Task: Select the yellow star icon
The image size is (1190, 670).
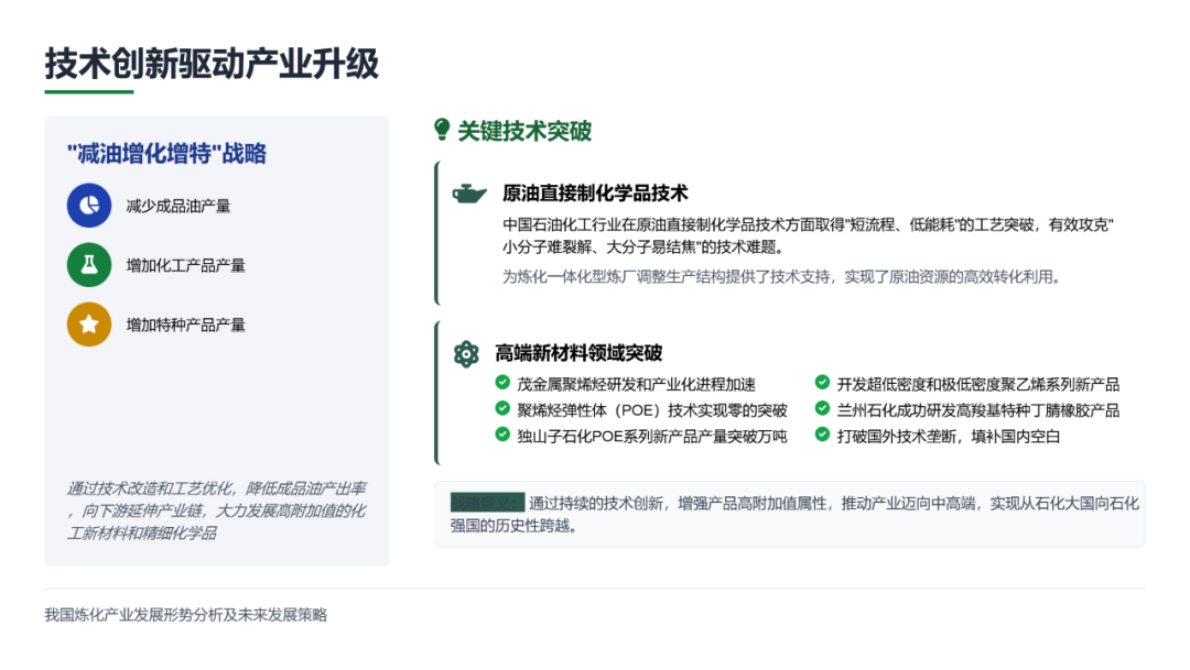Action: coord(89,324)
